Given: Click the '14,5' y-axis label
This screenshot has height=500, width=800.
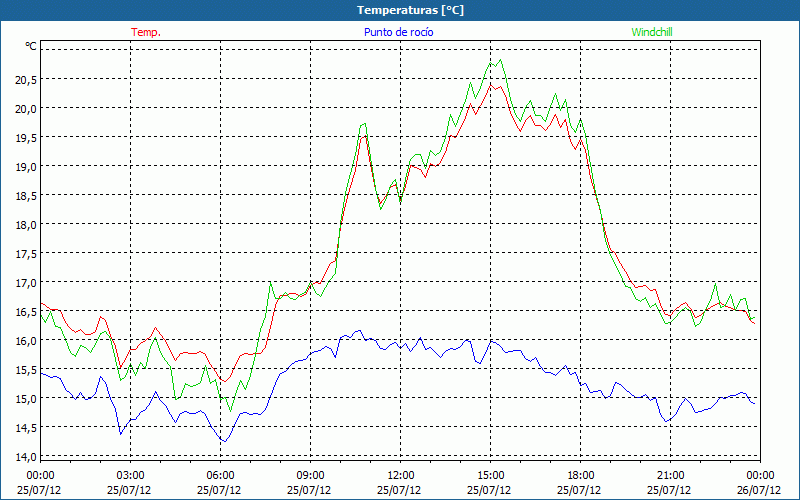Looking at the screenshot, I should pos(27,428).
